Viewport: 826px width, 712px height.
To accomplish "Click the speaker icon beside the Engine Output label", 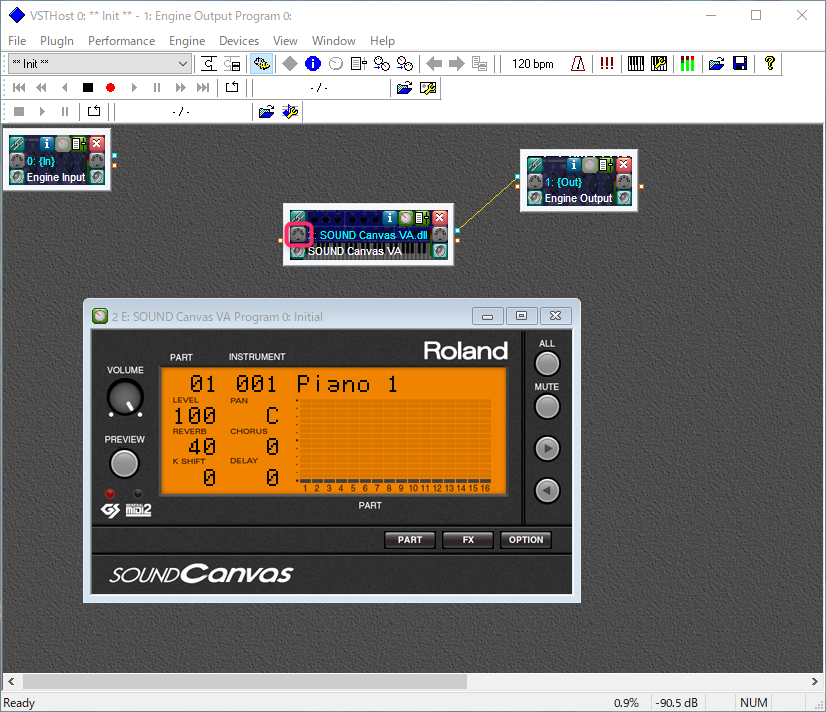I will pyautogui.click(x=535, y=198).
